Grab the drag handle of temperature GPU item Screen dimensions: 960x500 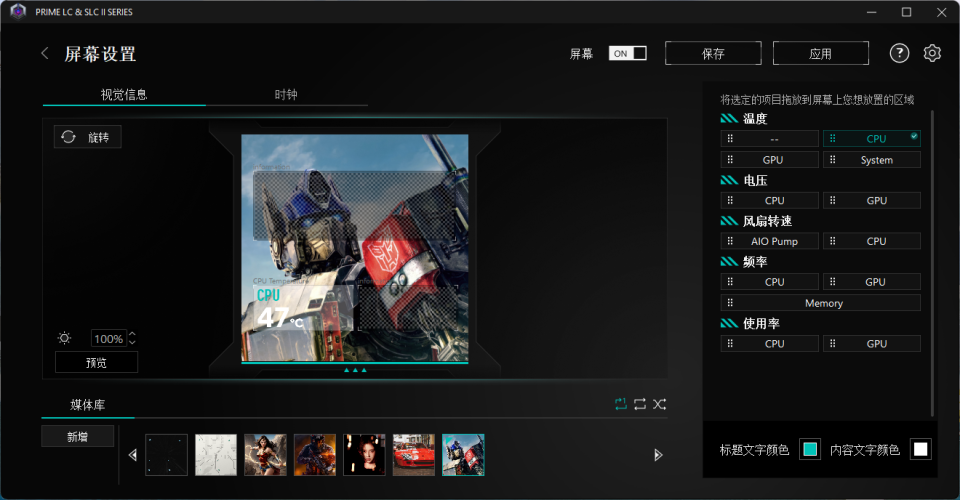[730, 160]
